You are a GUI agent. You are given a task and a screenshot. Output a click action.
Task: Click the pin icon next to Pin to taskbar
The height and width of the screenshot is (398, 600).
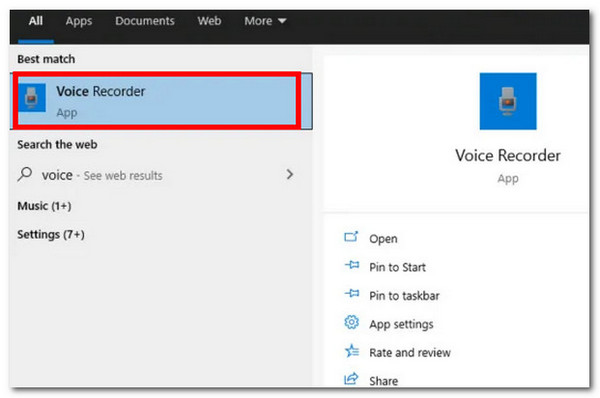[352, 294]
